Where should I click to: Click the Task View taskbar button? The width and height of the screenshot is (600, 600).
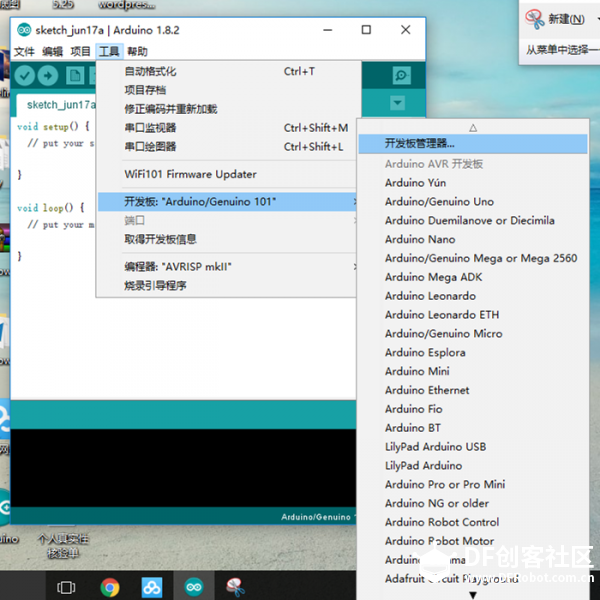(x=66, y=587)
